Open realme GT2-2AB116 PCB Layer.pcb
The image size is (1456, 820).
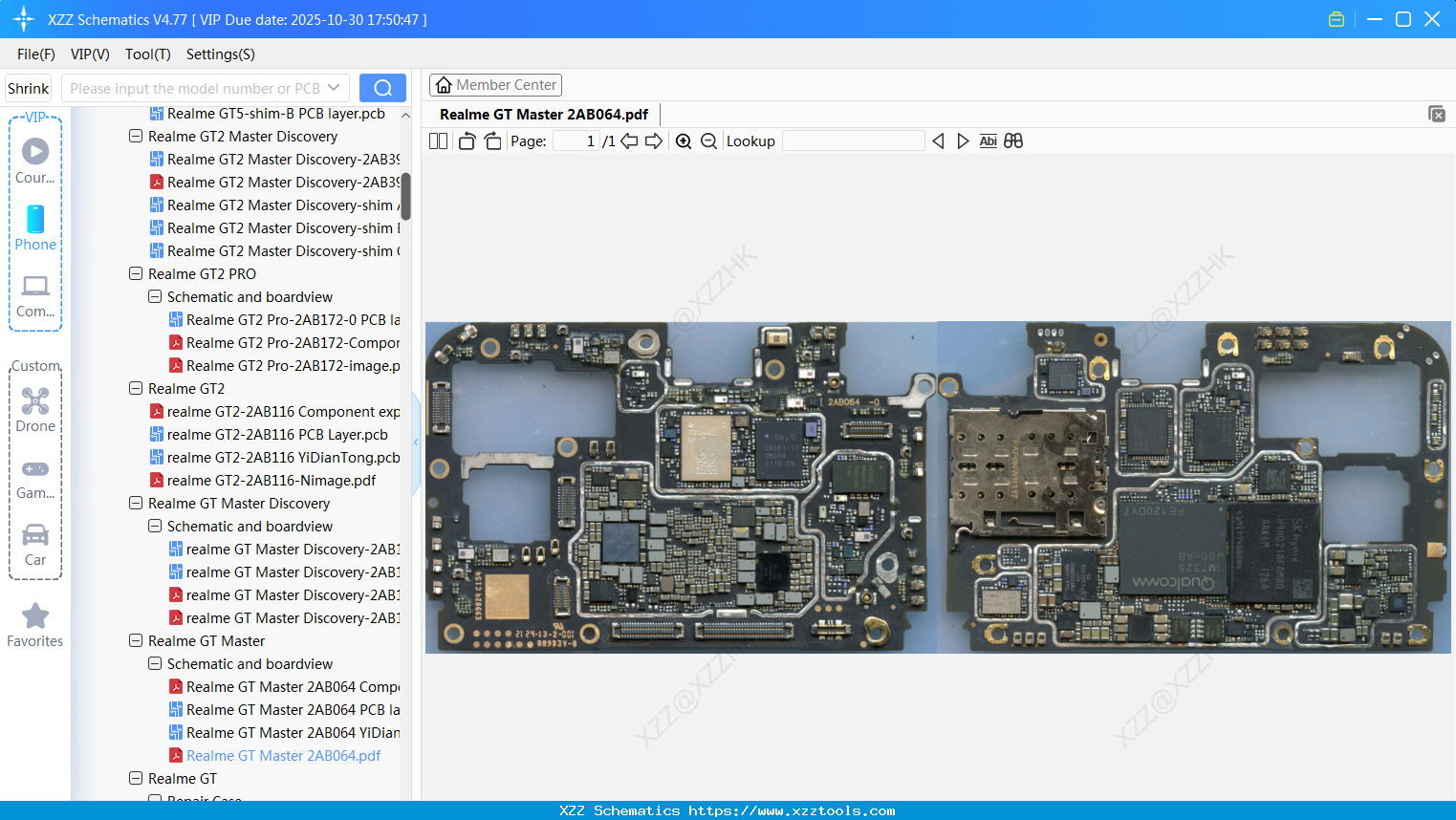pyautogui.click(x=277, y=435)
